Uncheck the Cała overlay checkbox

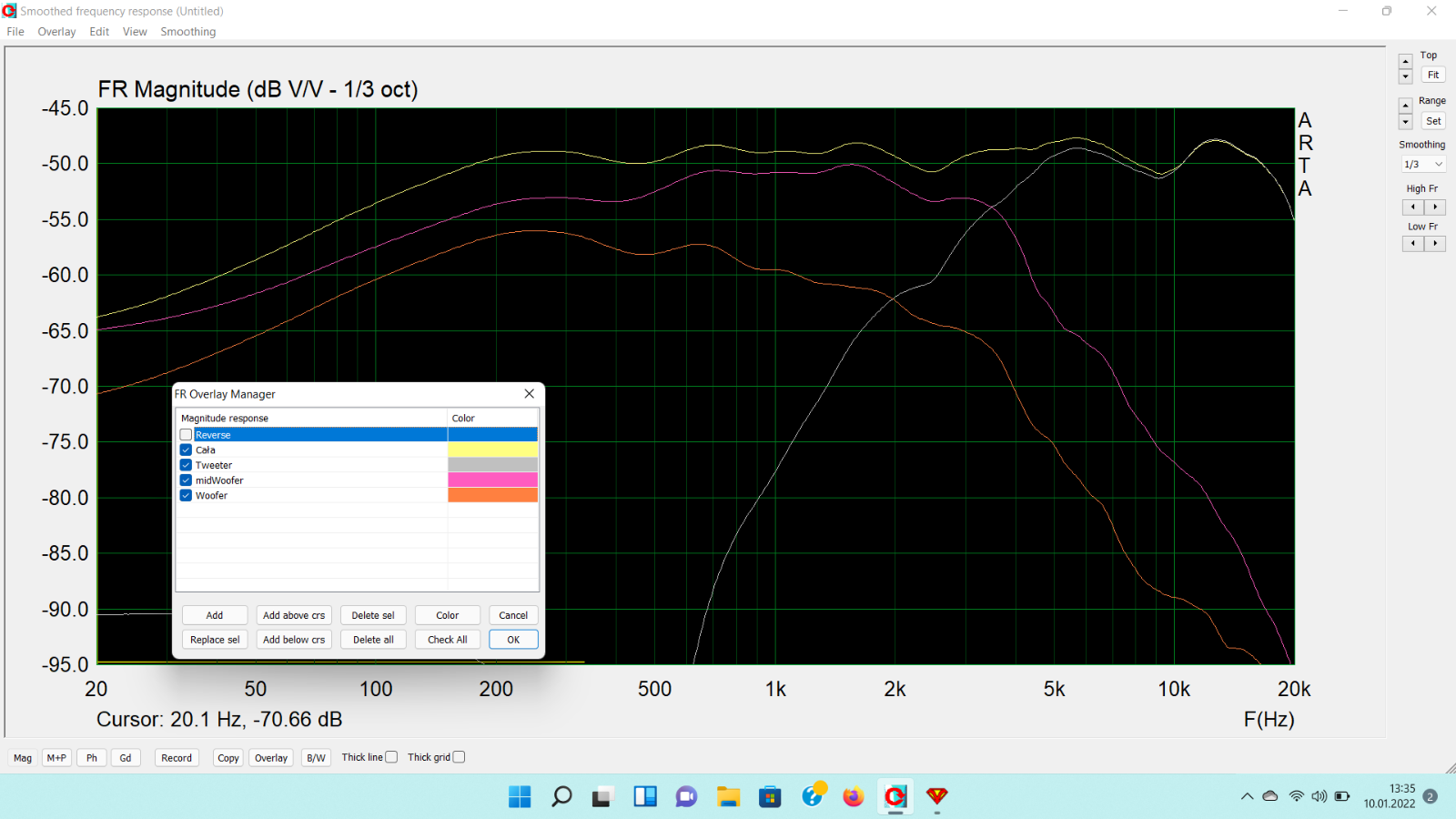(186, 450)
